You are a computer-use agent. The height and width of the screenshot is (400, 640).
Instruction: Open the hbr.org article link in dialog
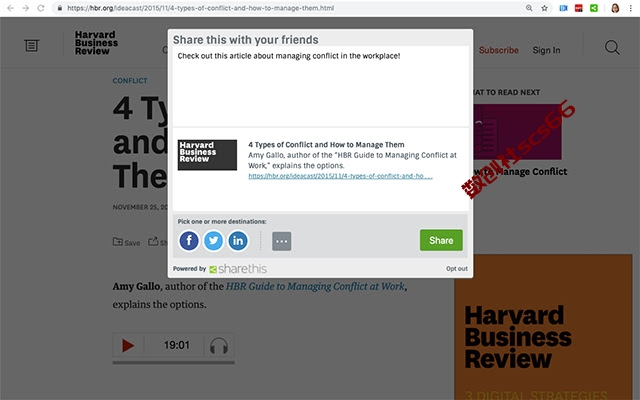[340, 176]
